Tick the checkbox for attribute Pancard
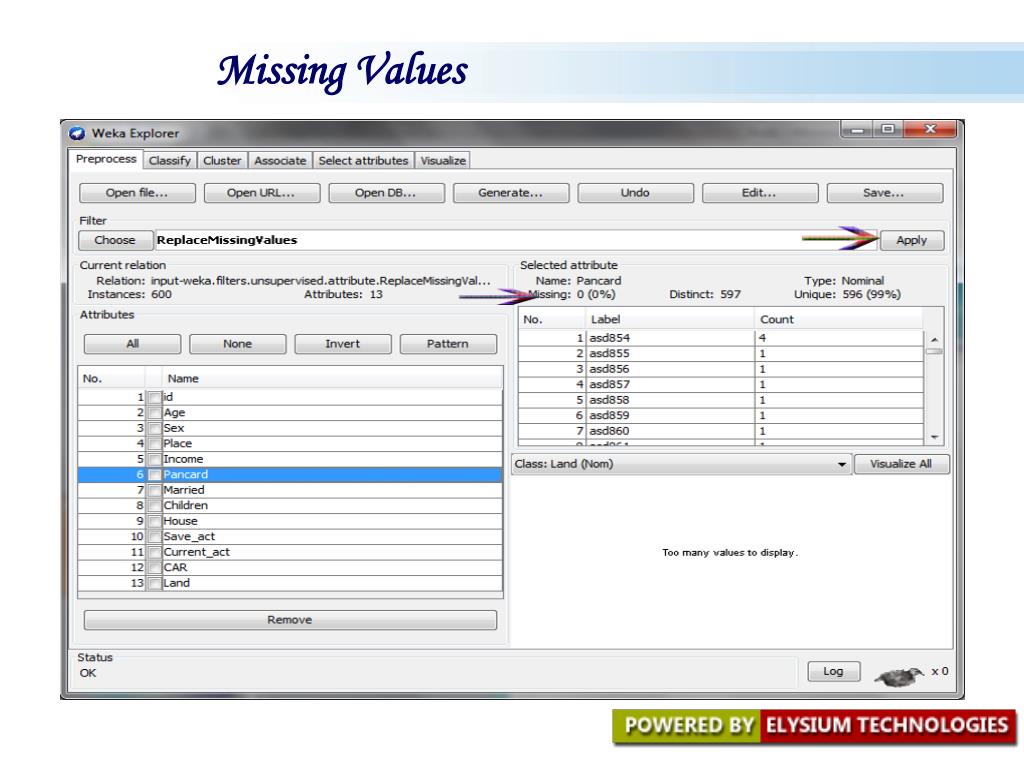 click(154, 475)
